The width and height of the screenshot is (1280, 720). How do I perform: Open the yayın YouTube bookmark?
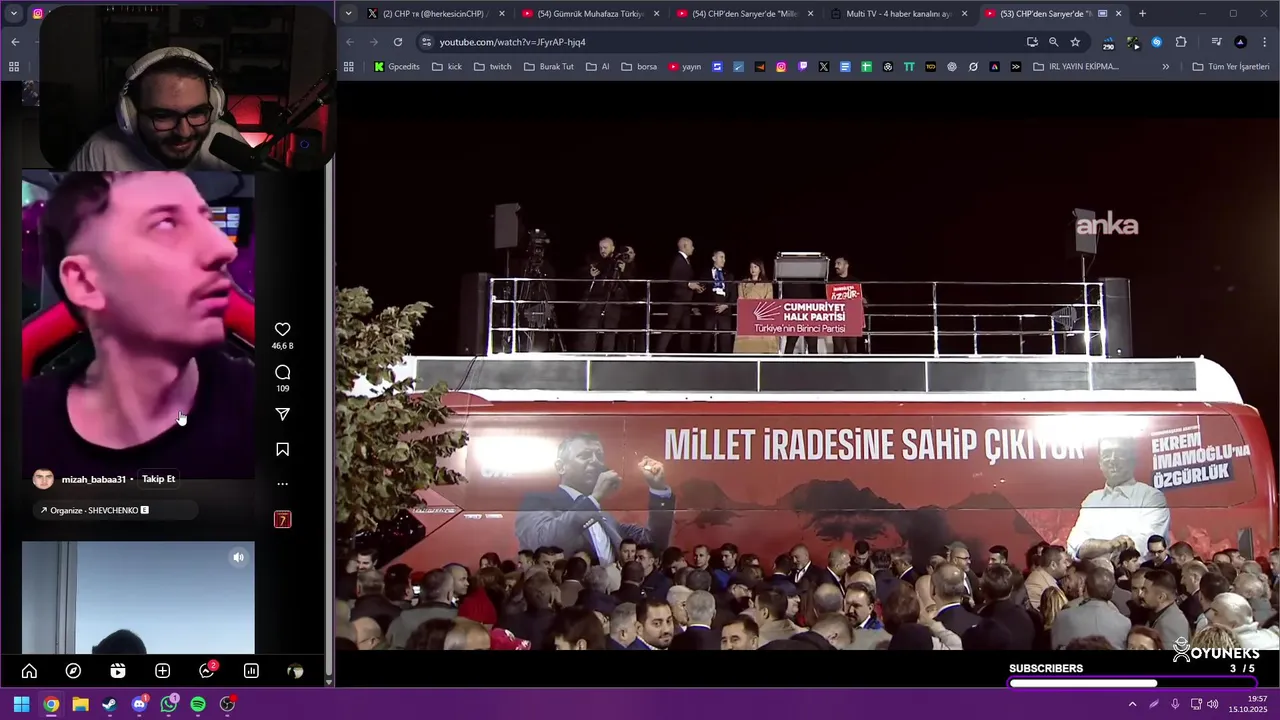point(685,67)
